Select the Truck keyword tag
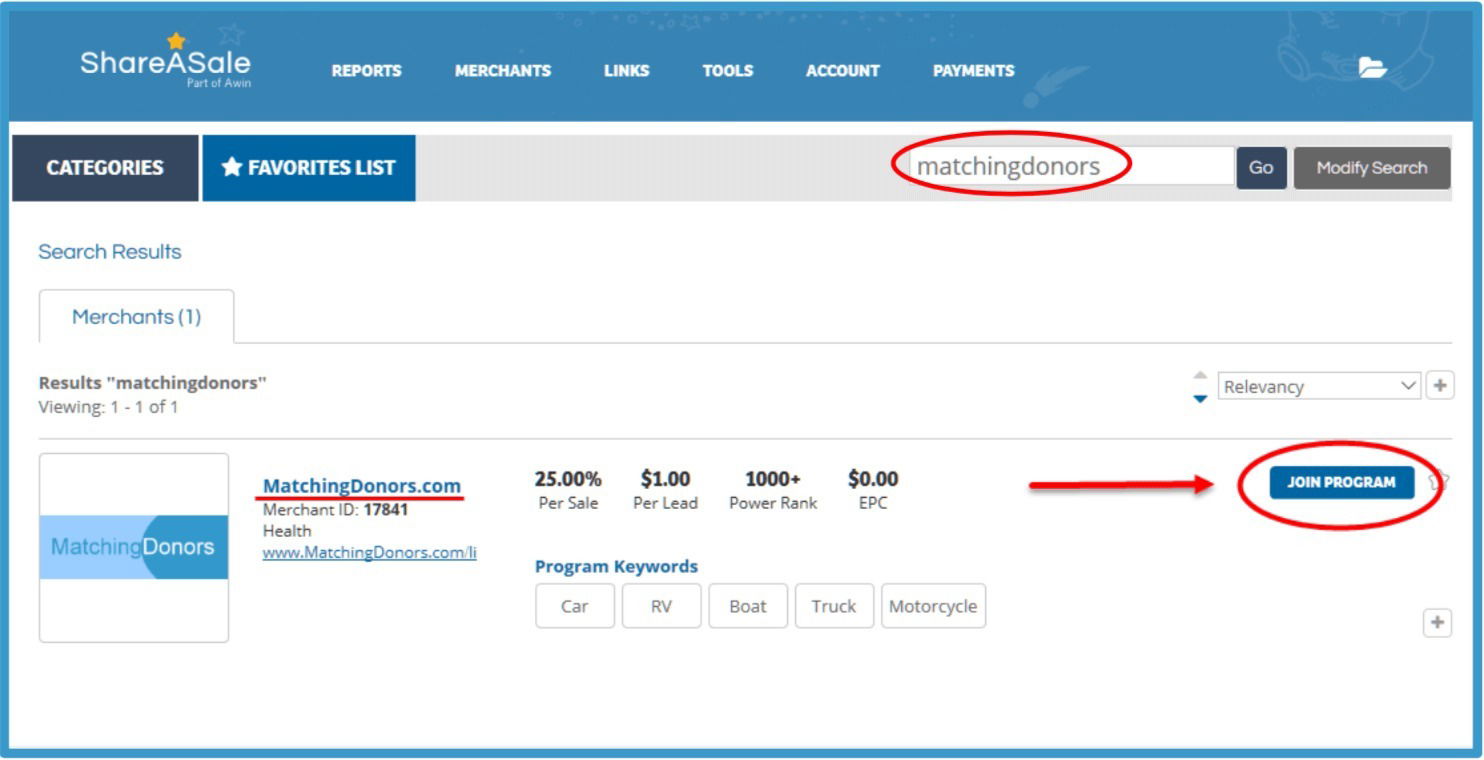The width and height of the screenshot is (1484, 760). [x=834, y=606]
